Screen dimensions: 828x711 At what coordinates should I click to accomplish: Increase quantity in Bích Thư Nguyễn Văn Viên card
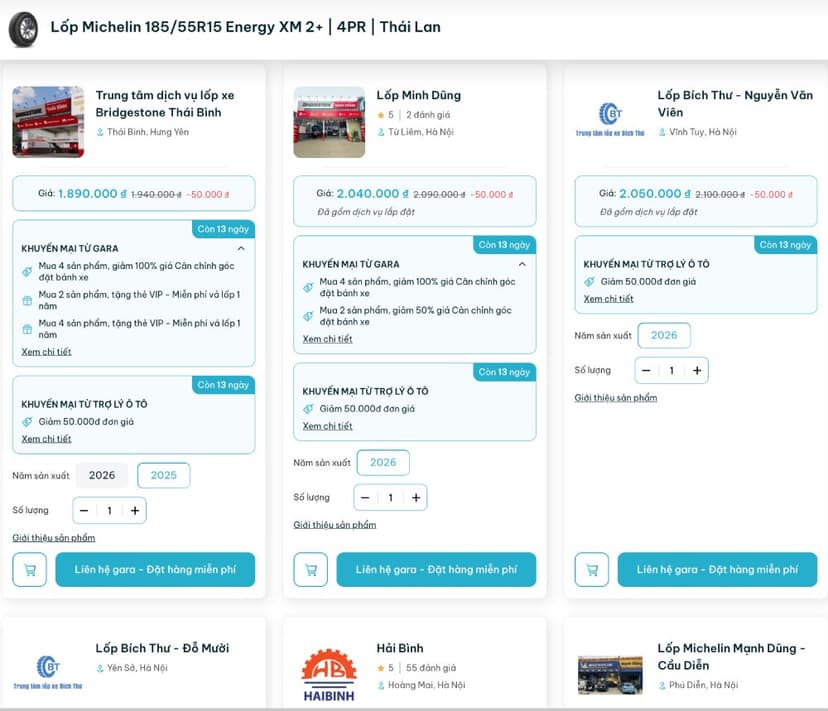click(x=697, y=370)
